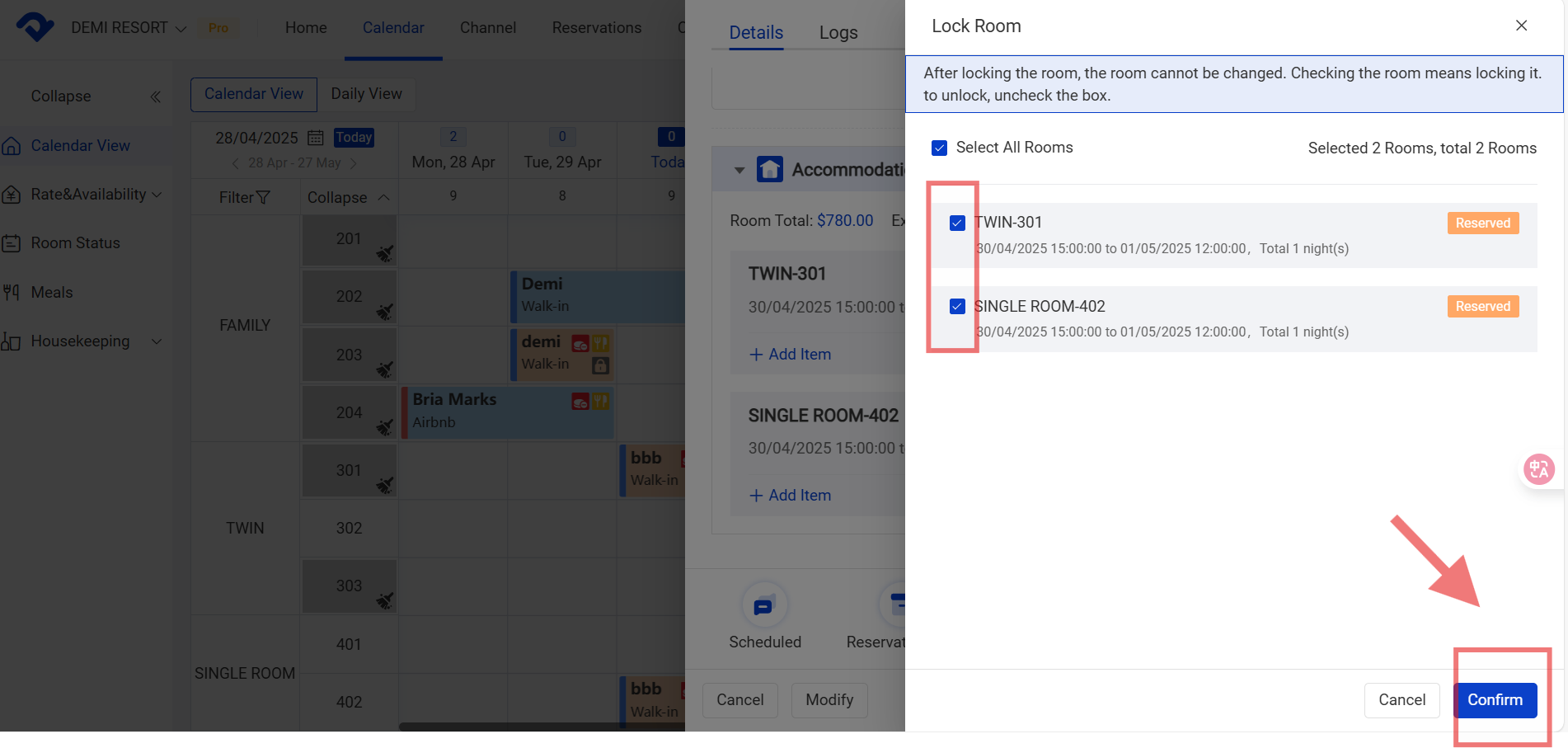Image resolution: width=1568 pixels, height=748 pixels.
Task: Collapse the Accommodation section triangle
Action: click(x=739, y=171)
